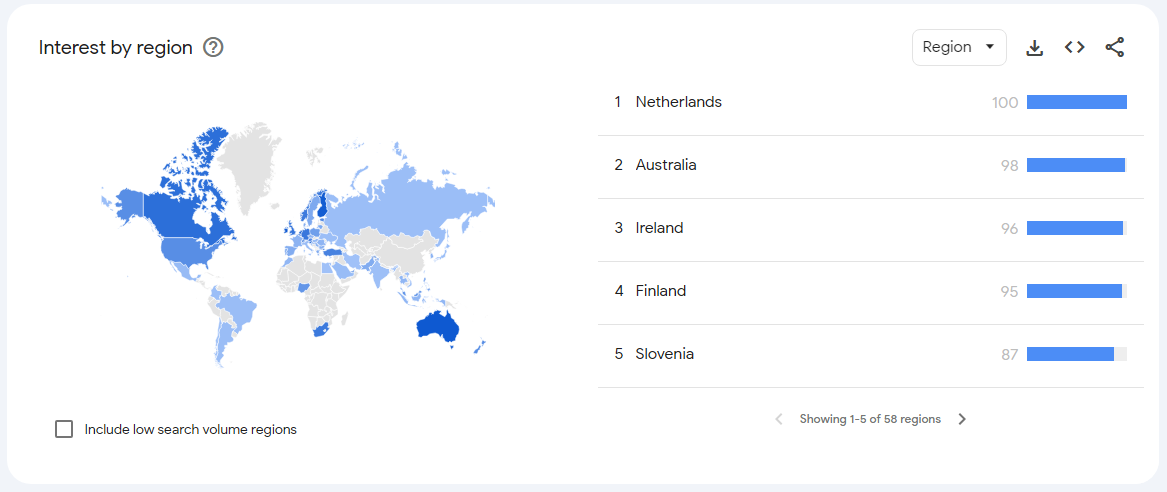Viewport: 1167px width, 492px height.
Task: Click the United States on the map
Action: tap(192, 252)
